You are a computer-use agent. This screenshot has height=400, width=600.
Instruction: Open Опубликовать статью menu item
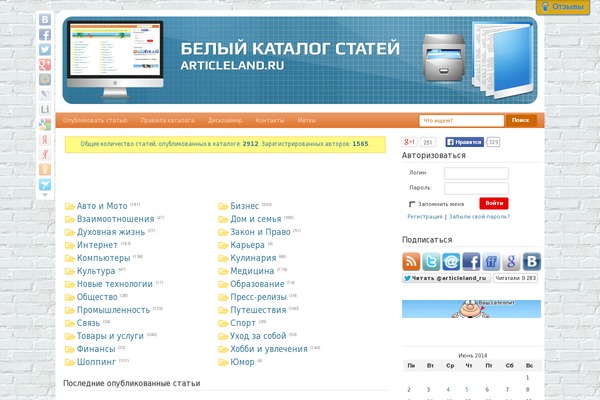coord(95,120)
